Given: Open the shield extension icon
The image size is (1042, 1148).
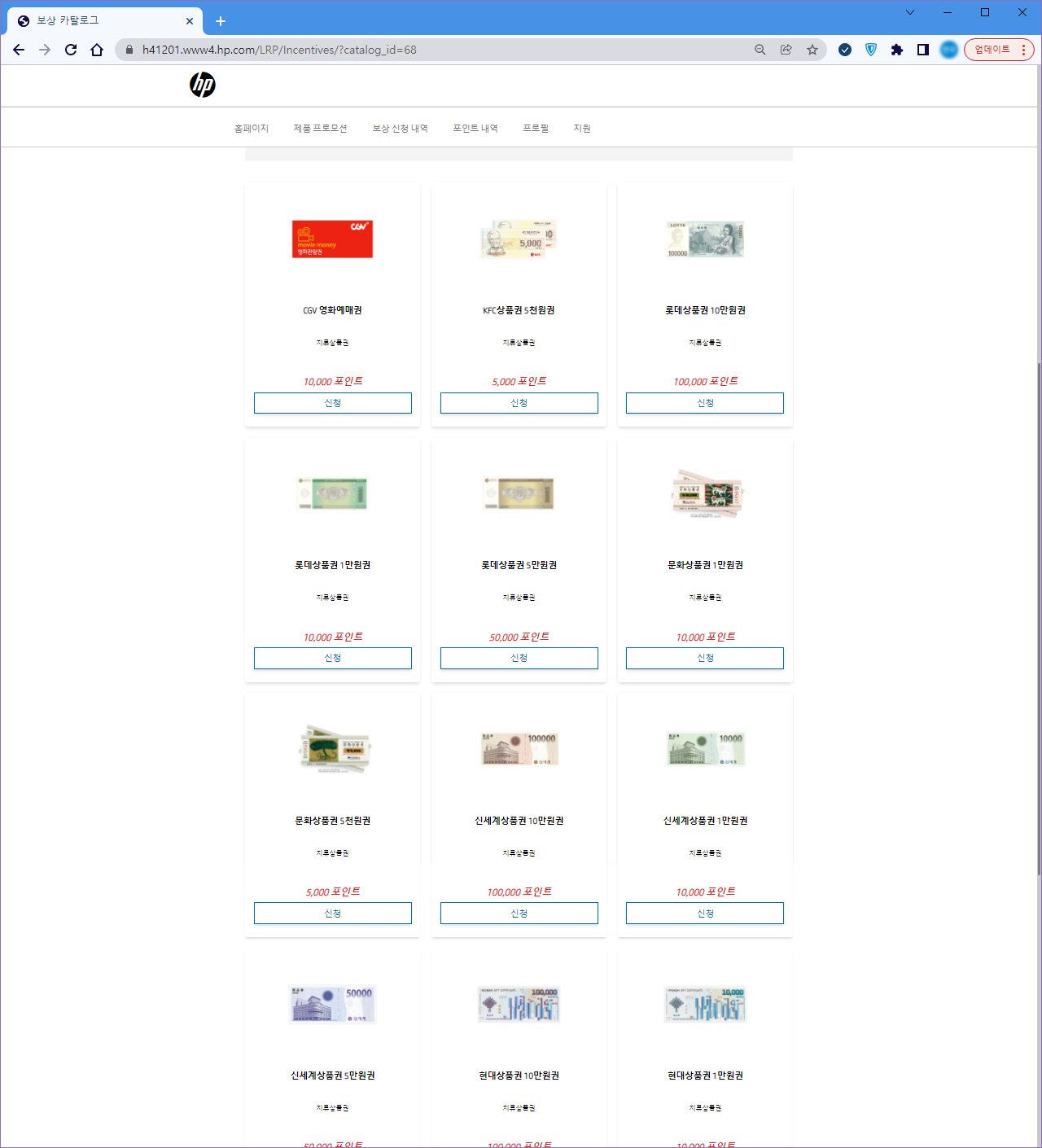Looking at the screenshot, I should pos(871,50).
